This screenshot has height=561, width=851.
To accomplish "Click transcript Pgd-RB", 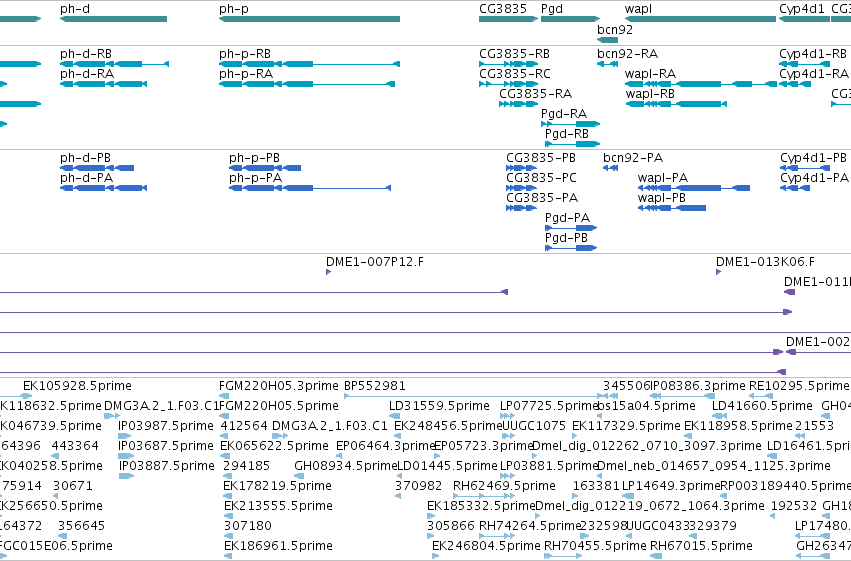I will point(573,144).
